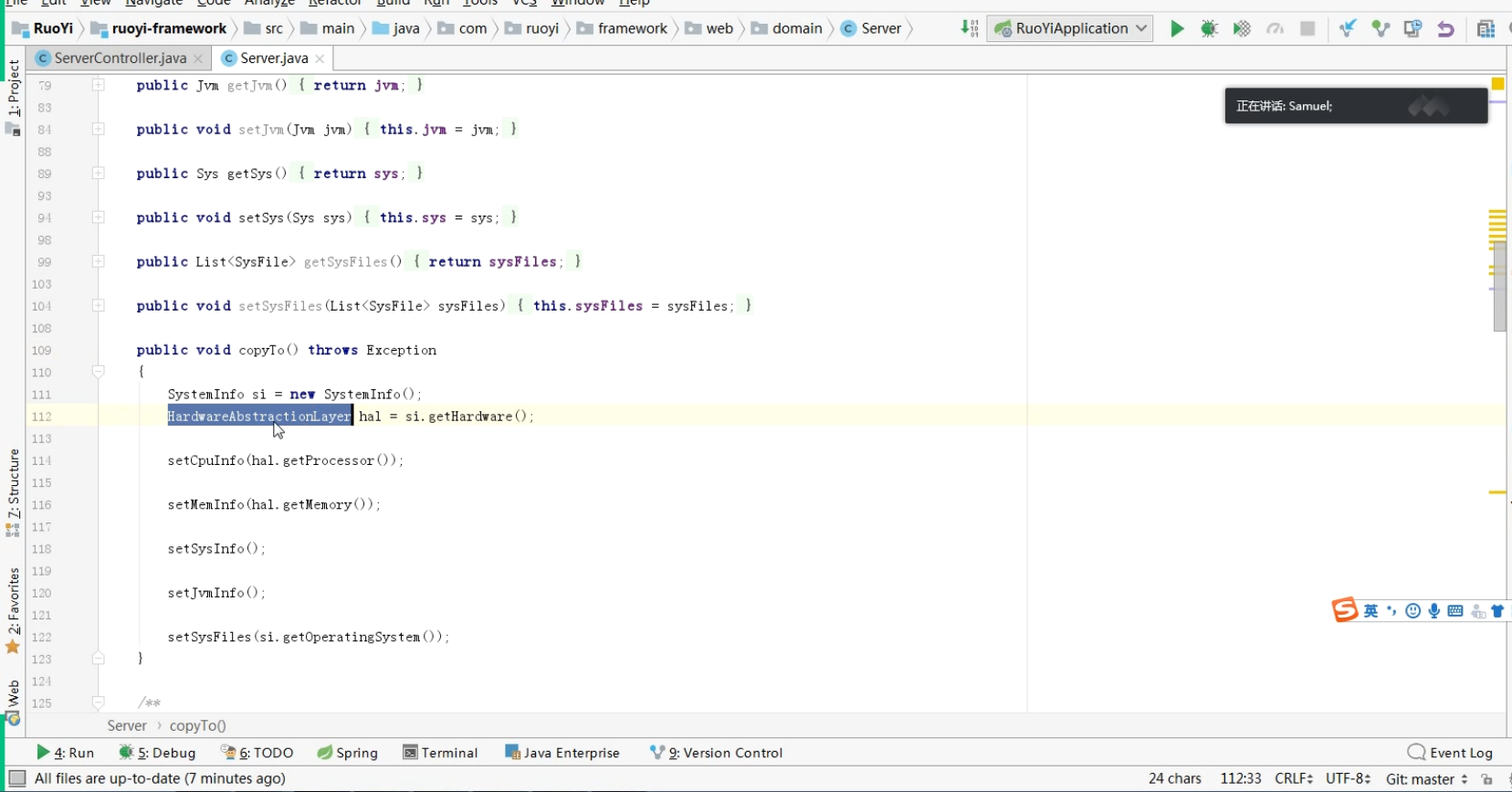
Task: Expand folded getSysFiles method at line 99
Action: pyautogui.click(x=98, y=261)
